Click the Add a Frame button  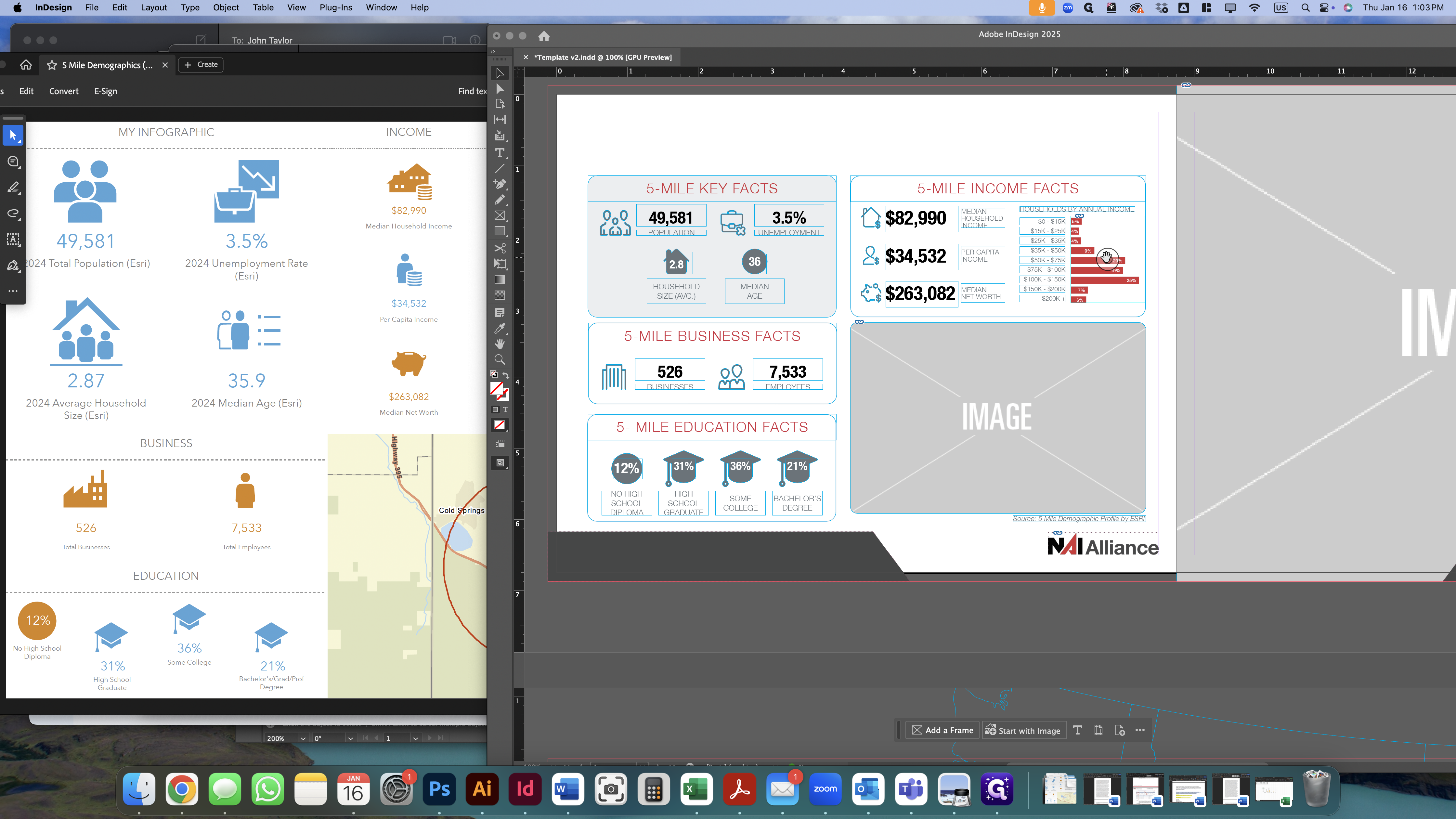[x=942, y=730]
